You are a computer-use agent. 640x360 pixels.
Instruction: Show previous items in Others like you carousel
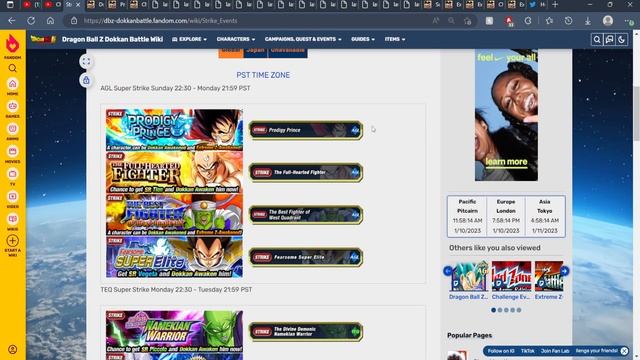click(448, 271)
